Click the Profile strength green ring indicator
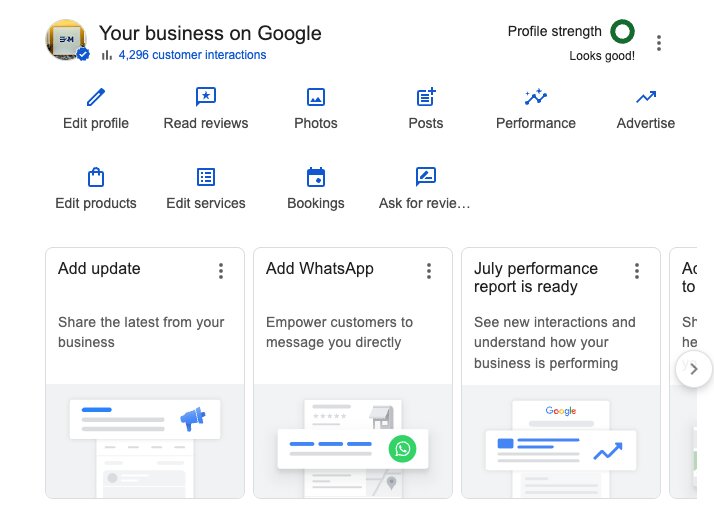 tap(622, 31)
